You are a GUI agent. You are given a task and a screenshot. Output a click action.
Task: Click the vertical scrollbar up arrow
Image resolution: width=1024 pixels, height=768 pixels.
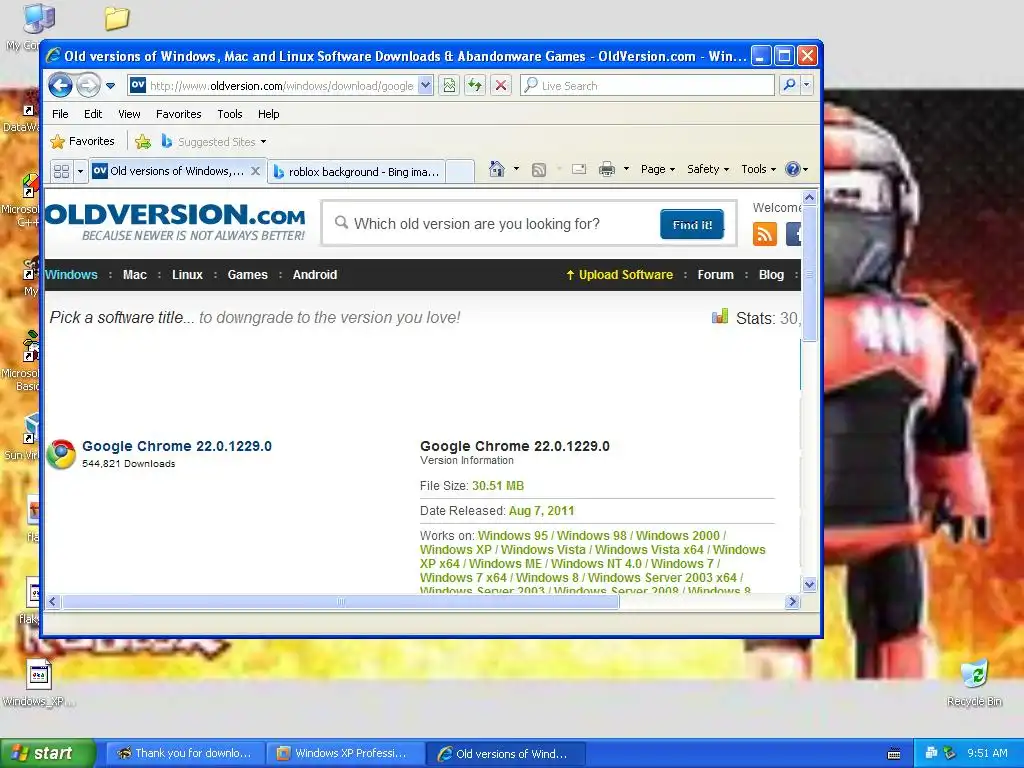click(809, 197)
